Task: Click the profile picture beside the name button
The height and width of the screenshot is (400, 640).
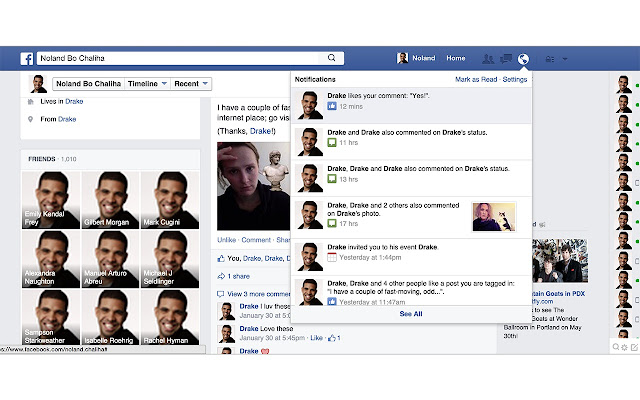Action: tap(38, 84)
